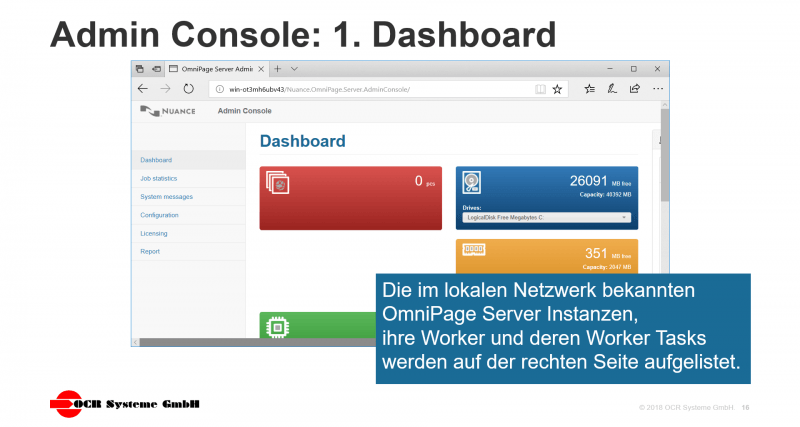Click the Admin Console header link
This screenshot has height=427, width=800.
click(244, 111)
